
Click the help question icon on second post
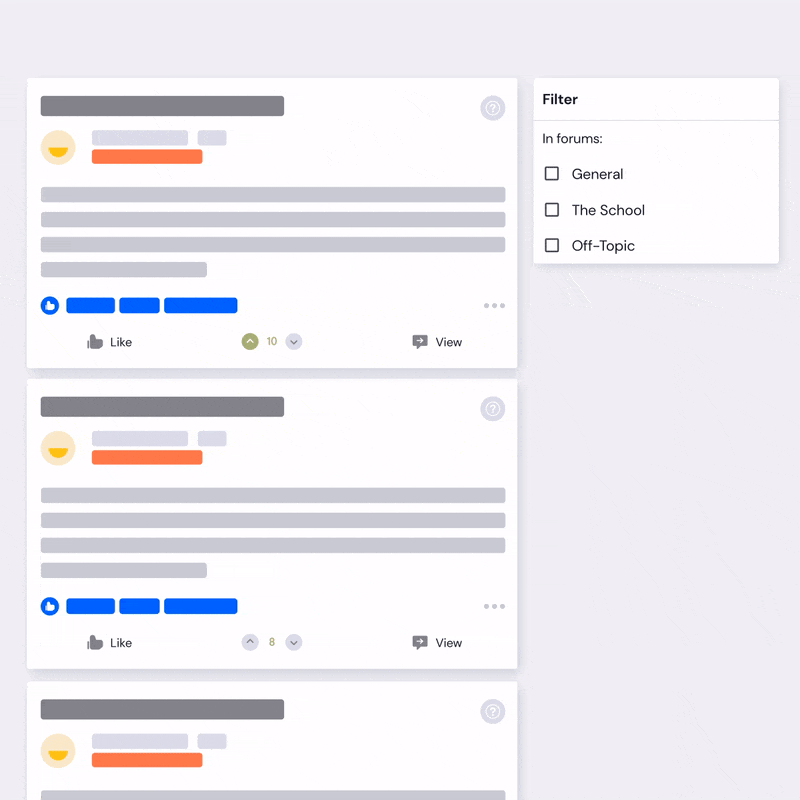492,409
